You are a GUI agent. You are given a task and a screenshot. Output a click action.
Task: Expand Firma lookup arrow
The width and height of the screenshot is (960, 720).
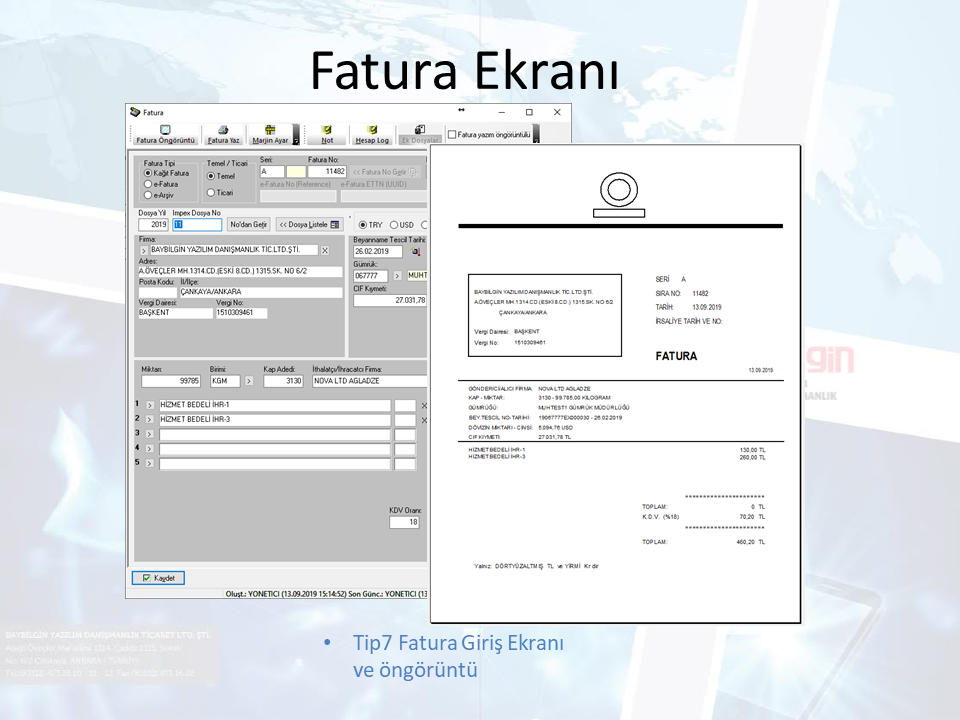pos(143,251)
